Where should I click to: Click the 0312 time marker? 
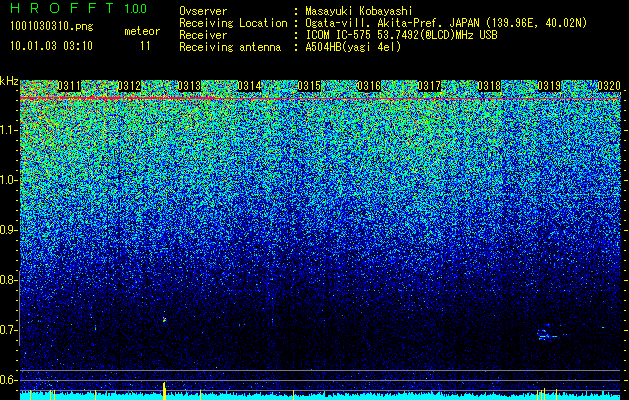click(x=129, y=86)
